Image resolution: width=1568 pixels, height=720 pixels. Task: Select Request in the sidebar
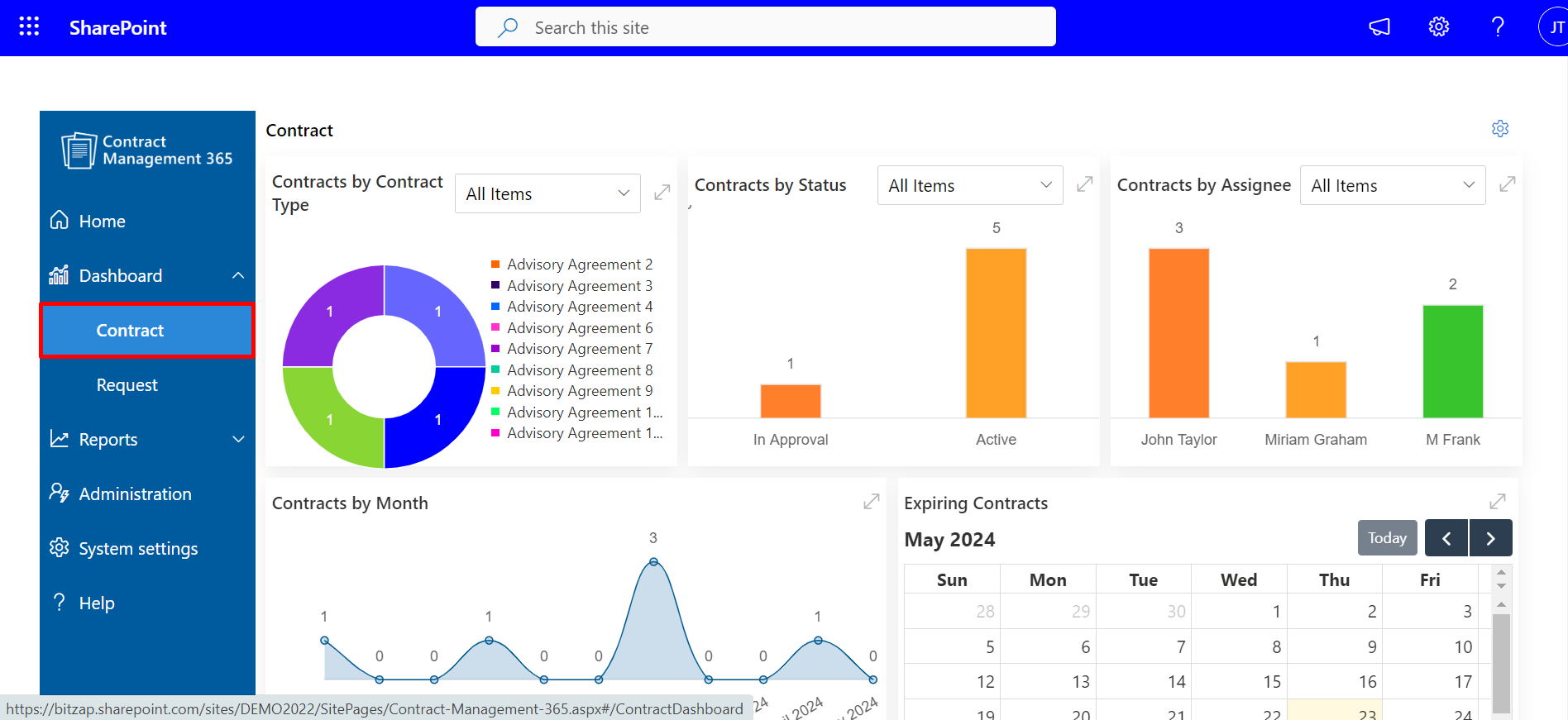click(x=147, y=385)
